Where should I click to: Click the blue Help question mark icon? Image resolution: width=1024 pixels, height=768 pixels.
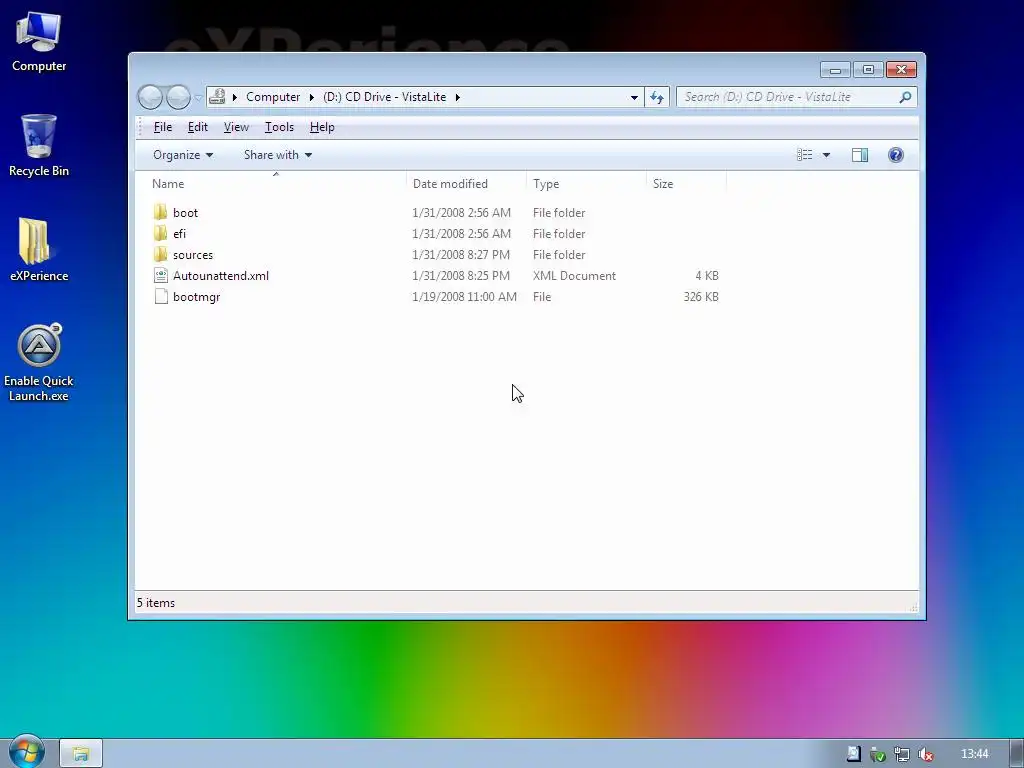click(x=895, y=155)
